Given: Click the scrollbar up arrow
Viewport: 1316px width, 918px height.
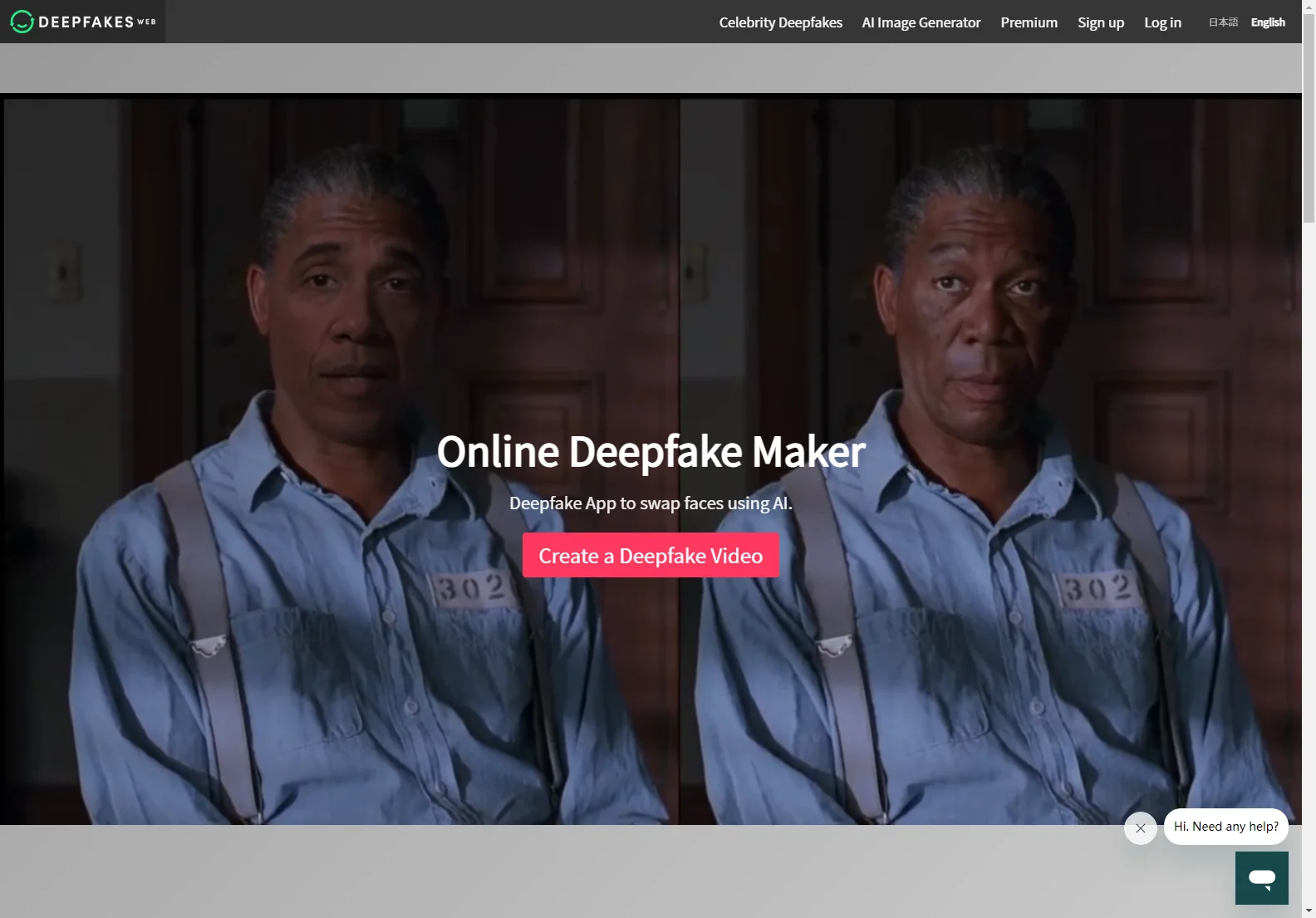Looking at the screenshot, I should (x=1309, y=7).
